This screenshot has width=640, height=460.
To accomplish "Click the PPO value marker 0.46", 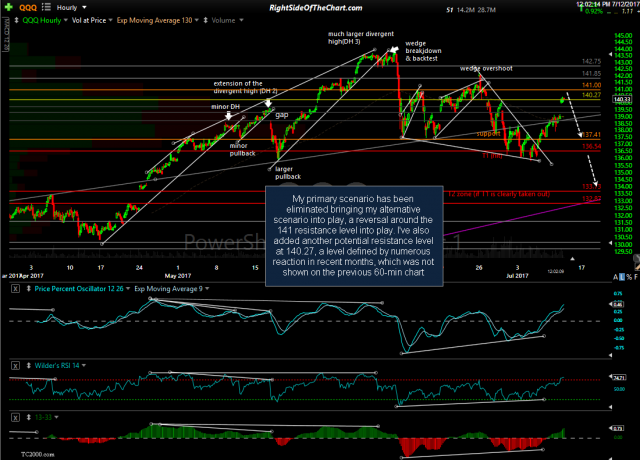I will (x=618, y=304).
